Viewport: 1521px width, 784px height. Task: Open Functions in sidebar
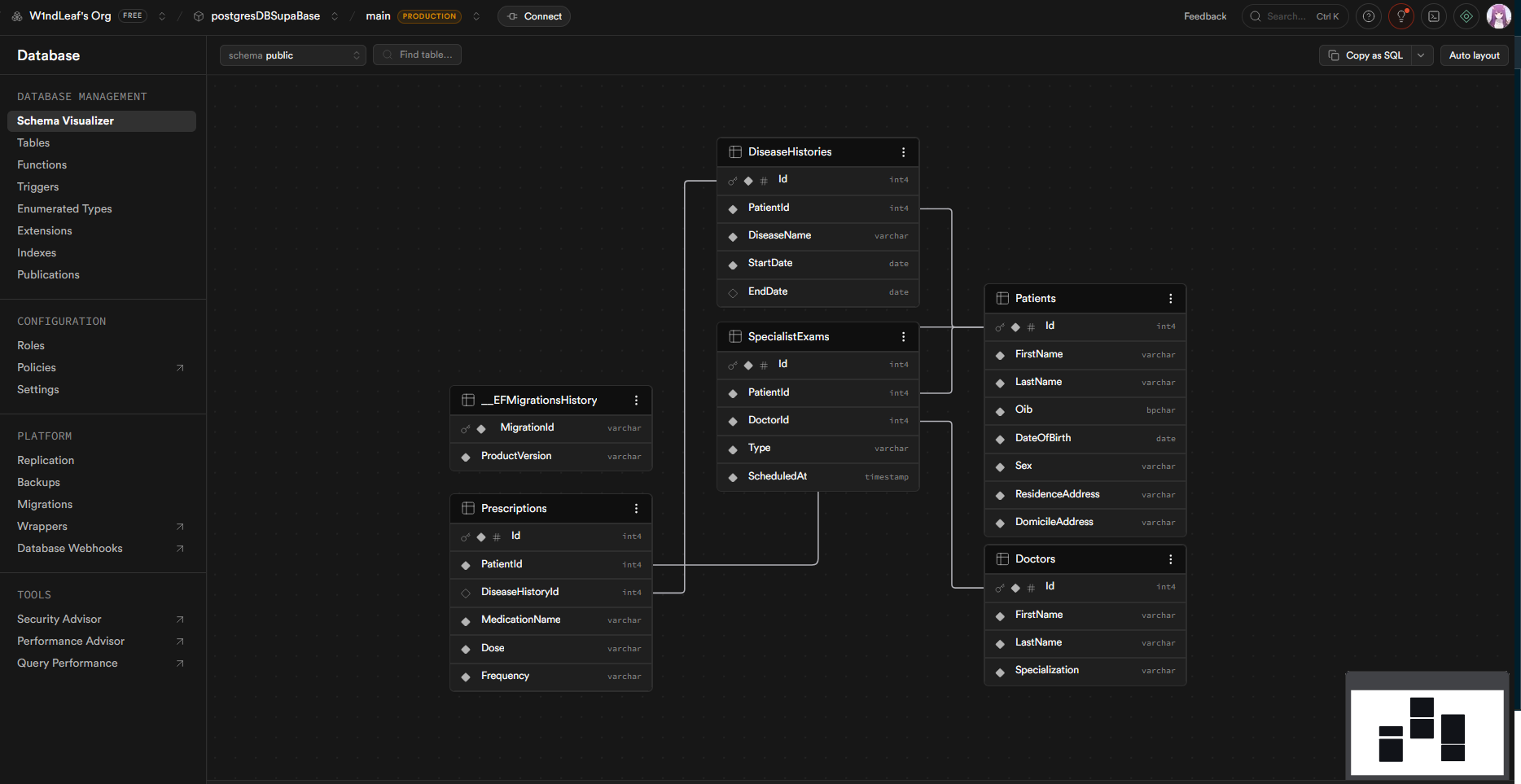point(42,165)
